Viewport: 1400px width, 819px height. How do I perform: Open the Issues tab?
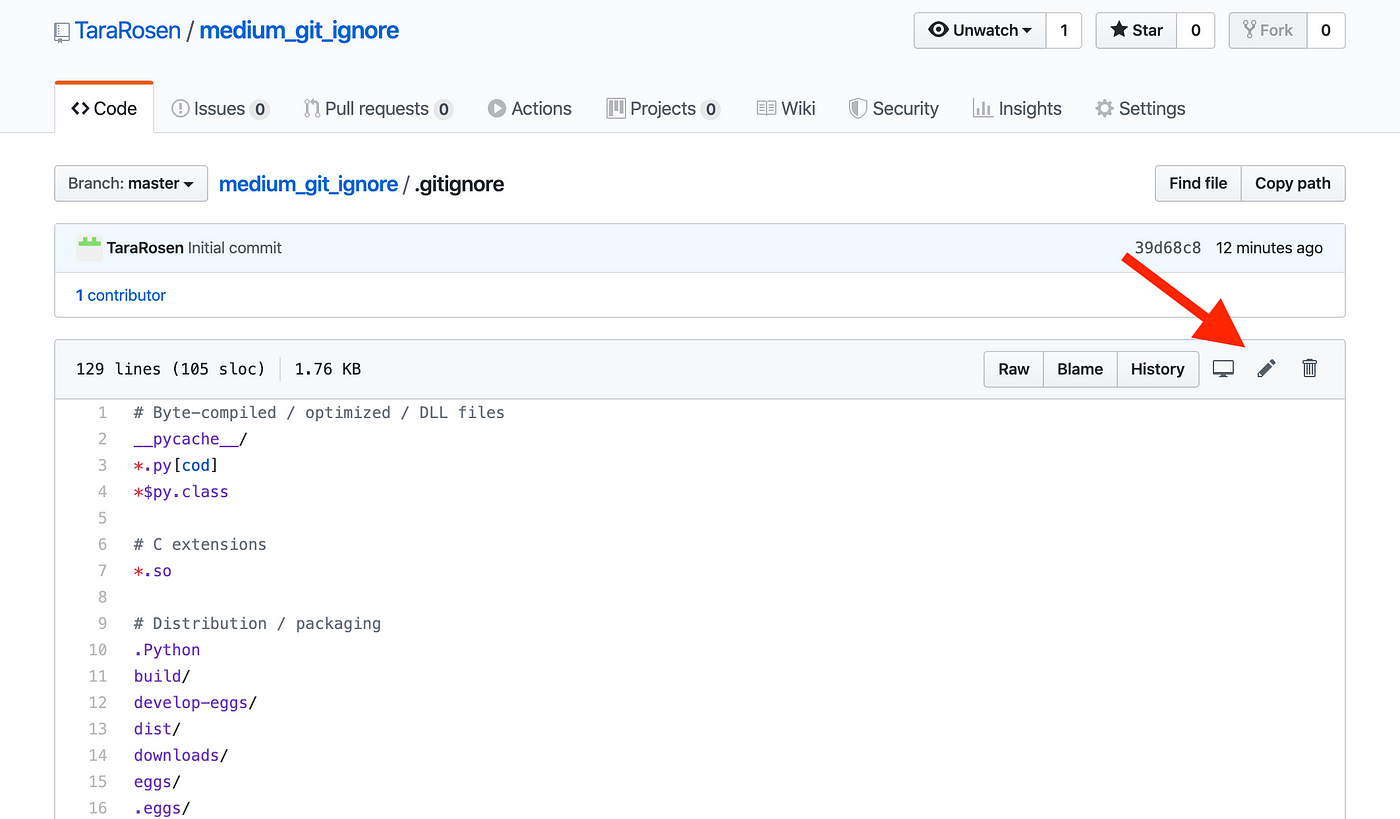pos(220,108)
